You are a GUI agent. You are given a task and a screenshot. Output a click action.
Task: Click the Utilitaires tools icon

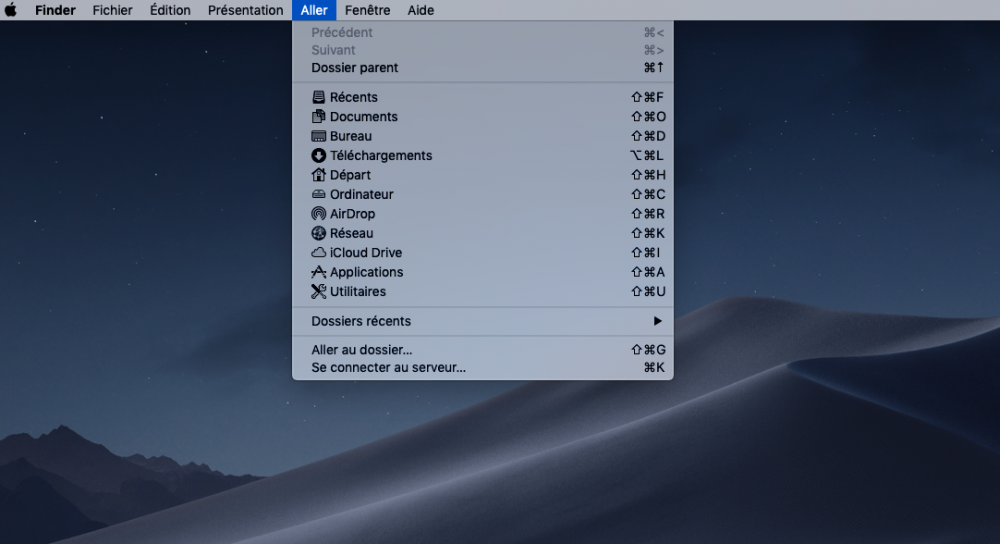point(318,291)
